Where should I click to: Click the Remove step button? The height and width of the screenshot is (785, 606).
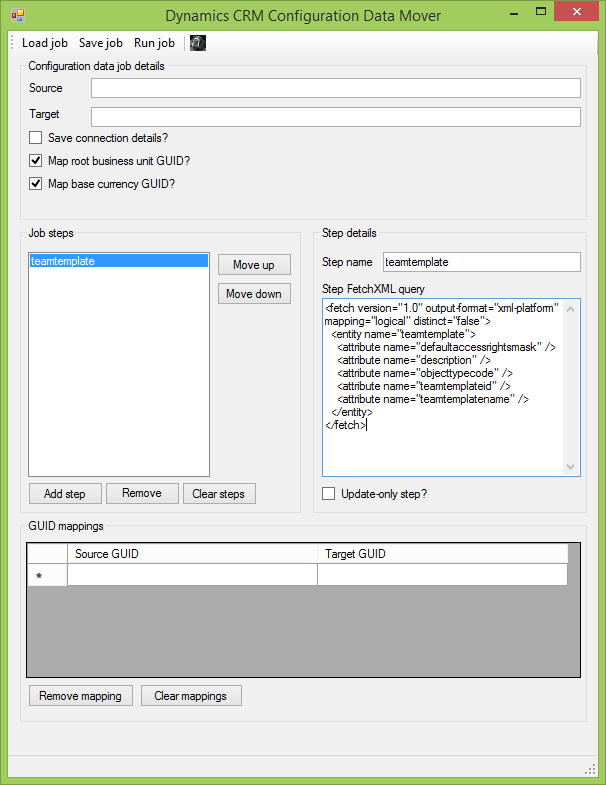point(142,494)
